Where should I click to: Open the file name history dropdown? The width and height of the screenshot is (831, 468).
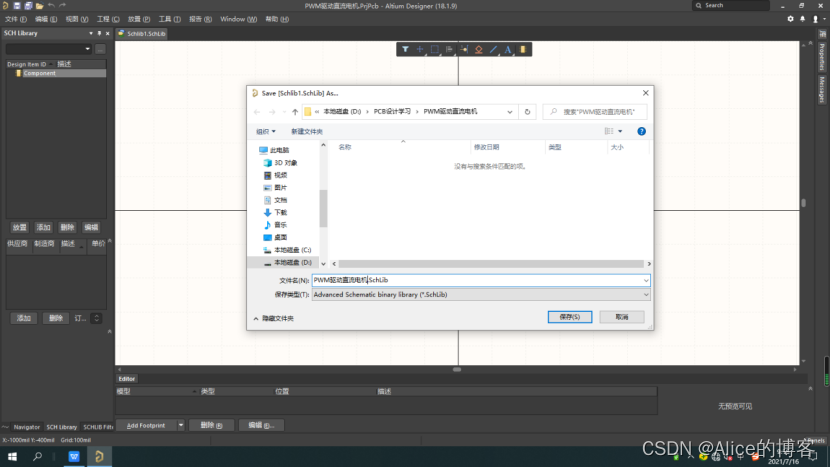646,280
